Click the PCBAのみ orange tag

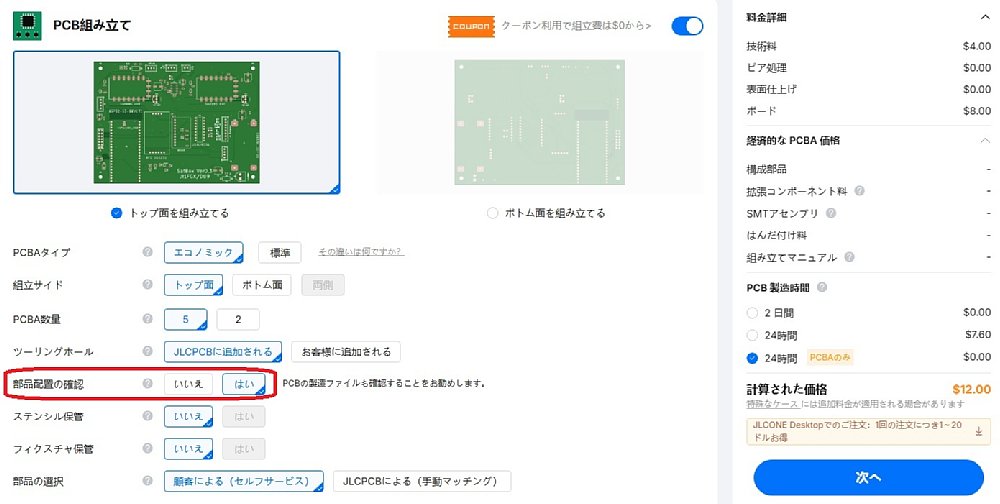(x=830, y=358)
